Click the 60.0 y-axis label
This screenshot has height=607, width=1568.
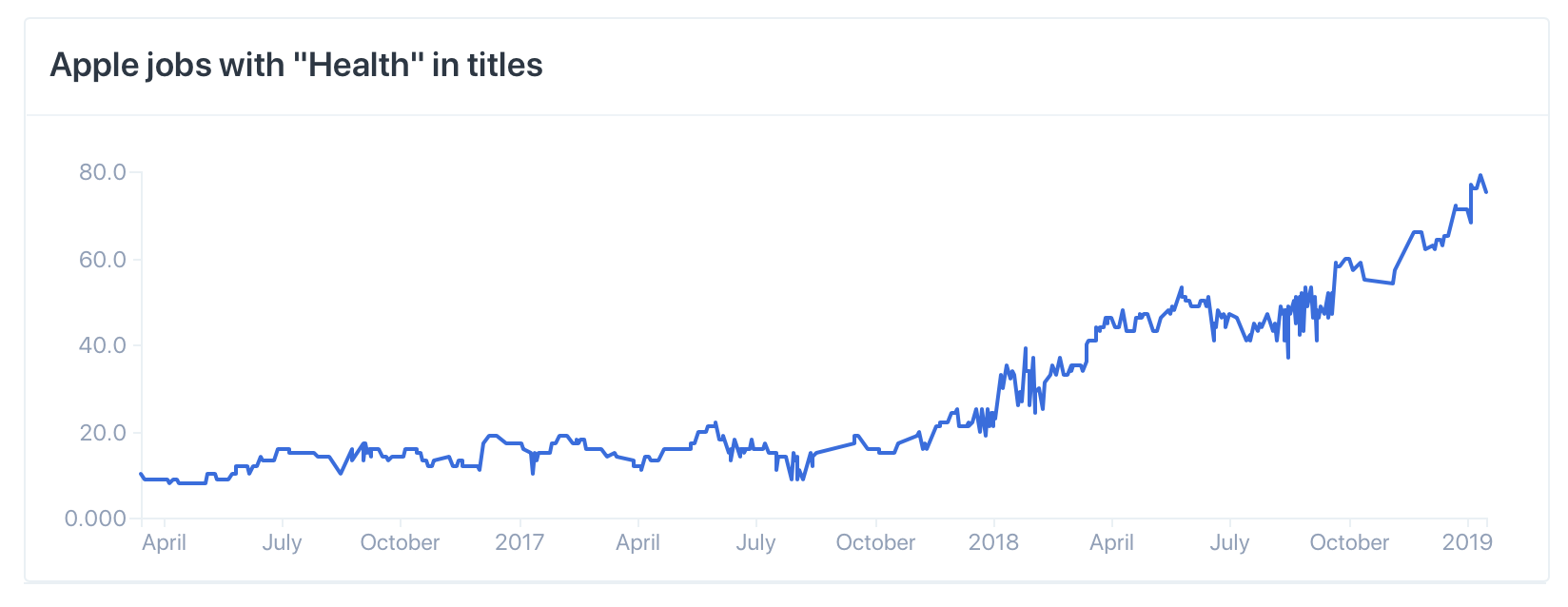click(102, 260)
